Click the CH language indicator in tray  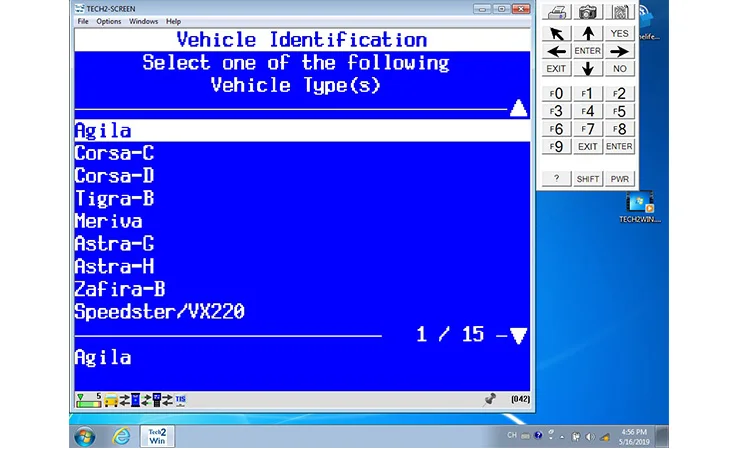[x=511, y=436]
